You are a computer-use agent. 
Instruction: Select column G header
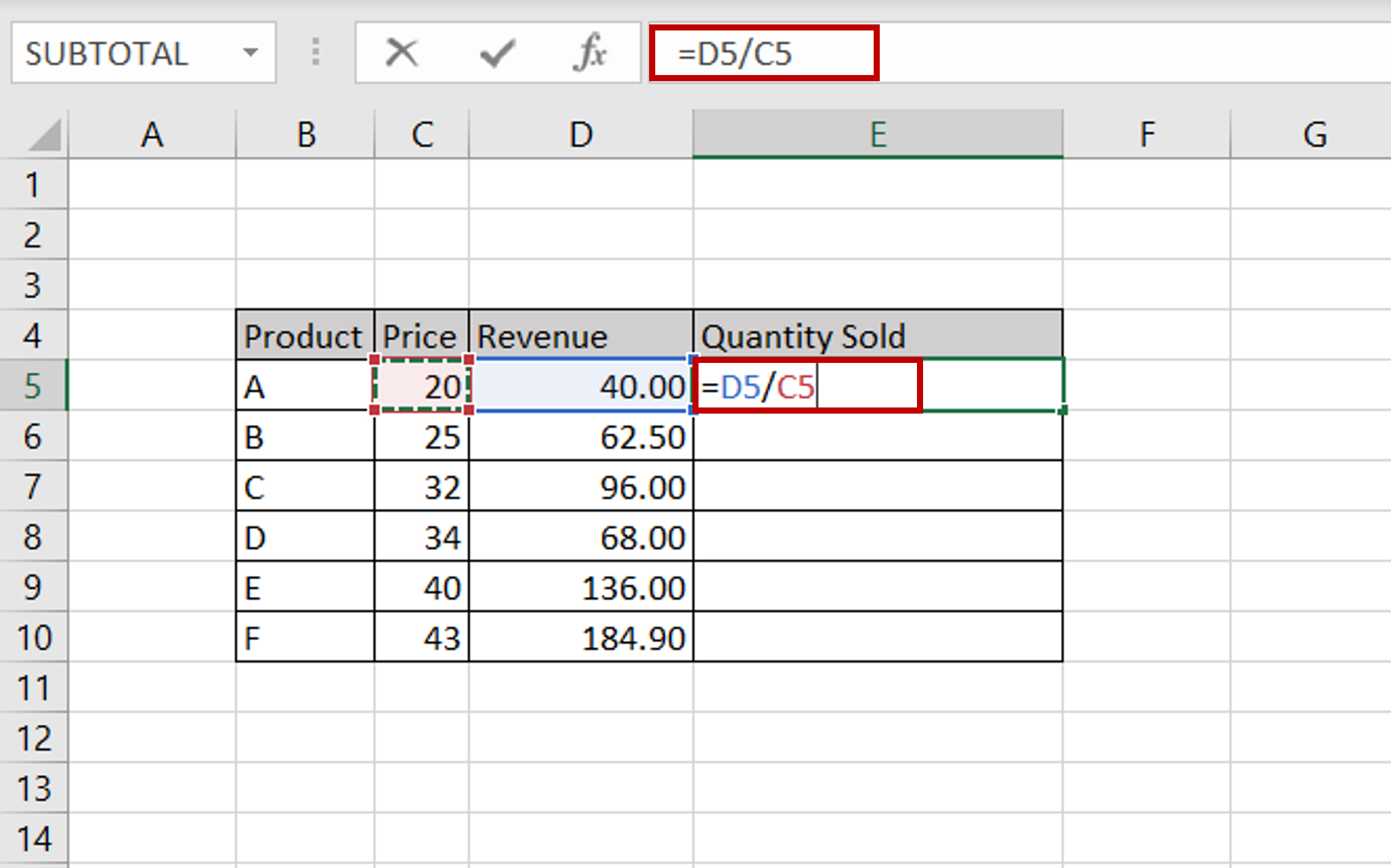click(1312, 134)
